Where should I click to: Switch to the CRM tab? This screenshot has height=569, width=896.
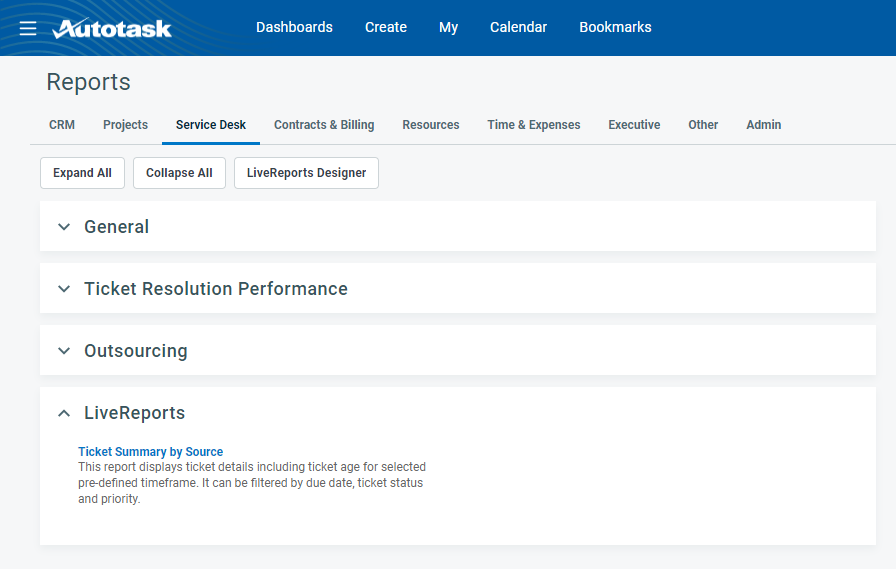[x=62, y=125]
